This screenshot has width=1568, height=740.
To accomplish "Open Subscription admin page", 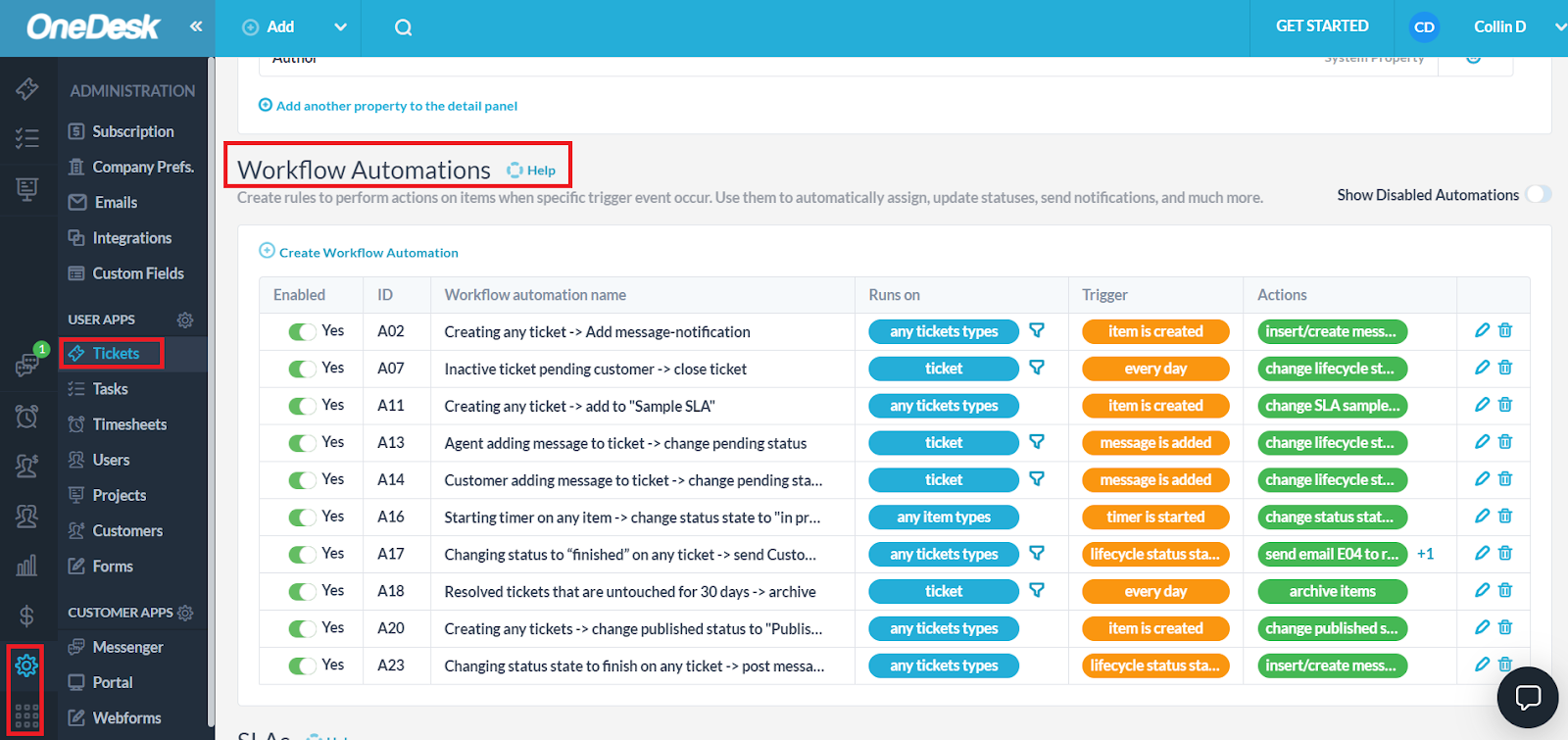I will 132,131.
